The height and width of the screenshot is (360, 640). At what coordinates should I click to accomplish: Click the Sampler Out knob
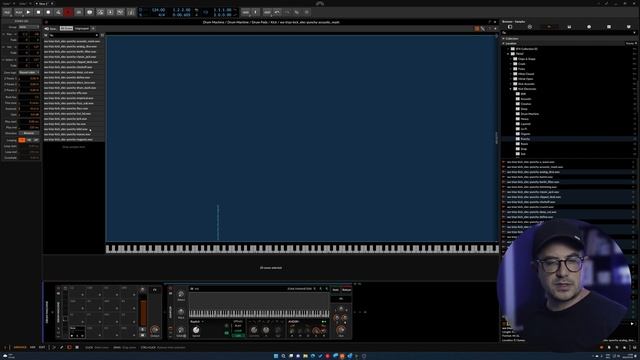pyautogui.click(x=340, y=330)
